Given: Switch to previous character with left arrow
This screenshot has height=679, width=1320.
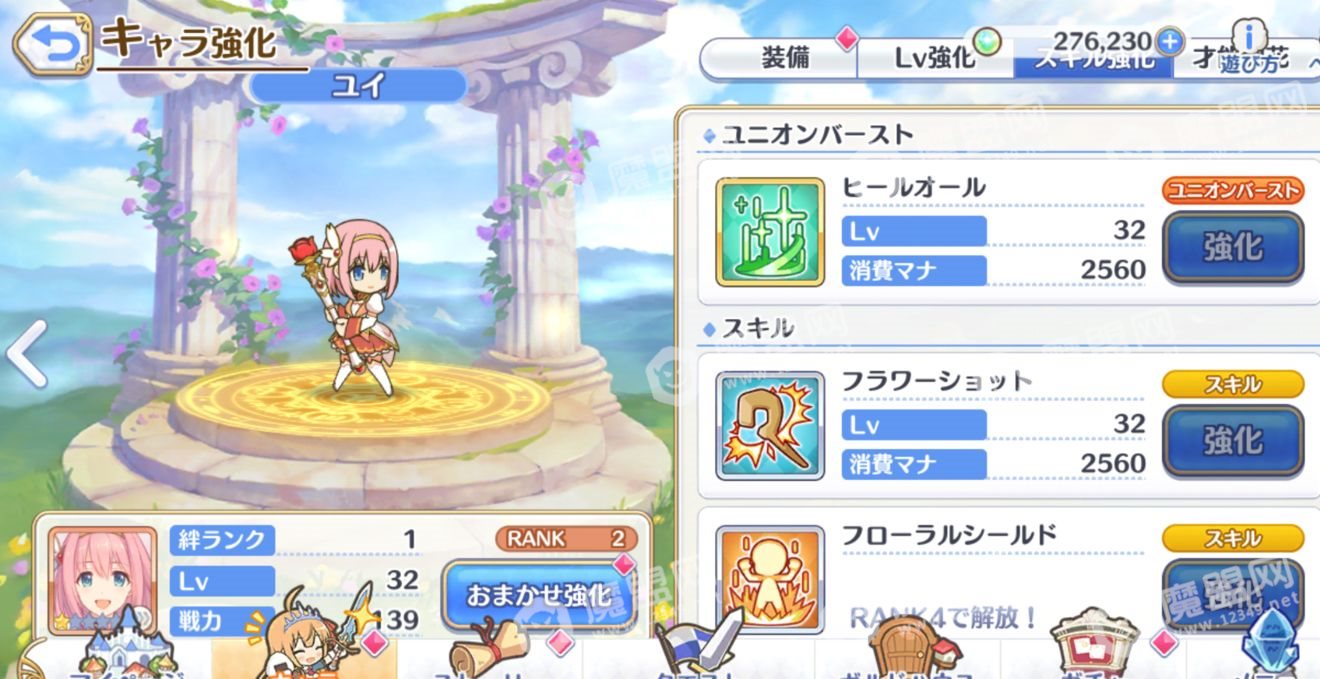Looking at the screenshot, I should [x=25, y=353].
